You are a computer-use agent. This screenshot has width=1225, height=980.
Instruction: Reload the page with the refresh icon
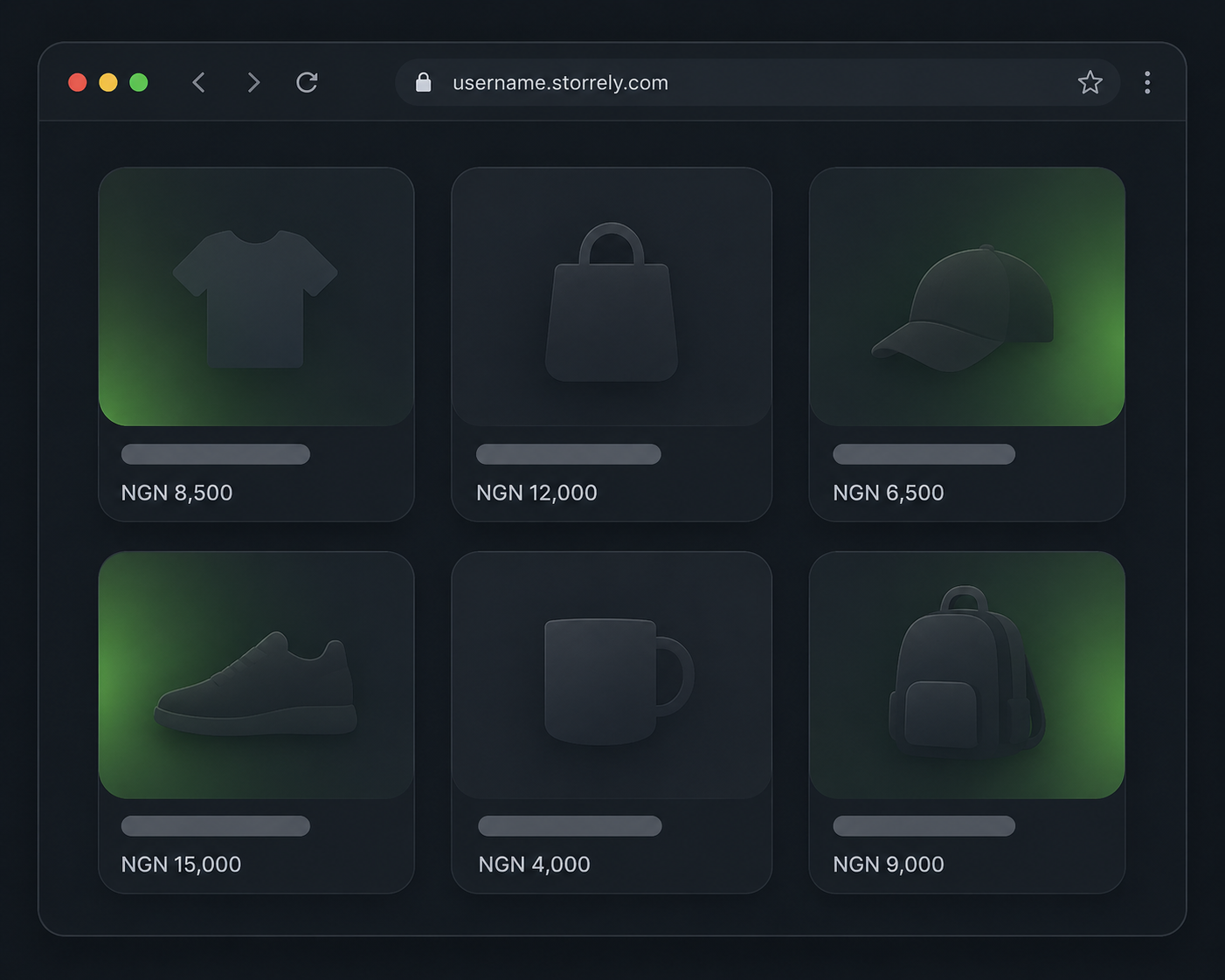(x=307, y=82)
